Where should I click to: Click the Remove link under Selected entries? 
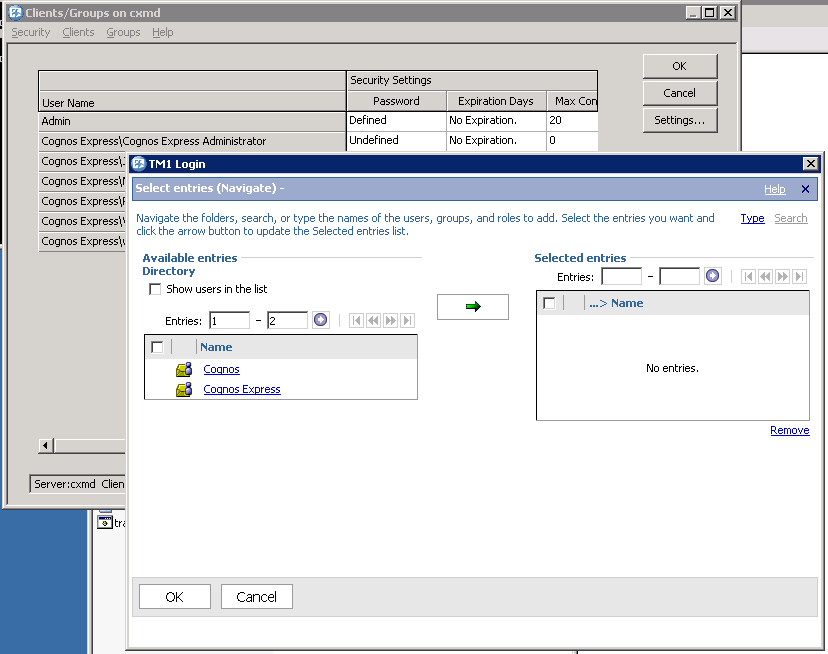(x=789, y=430)
